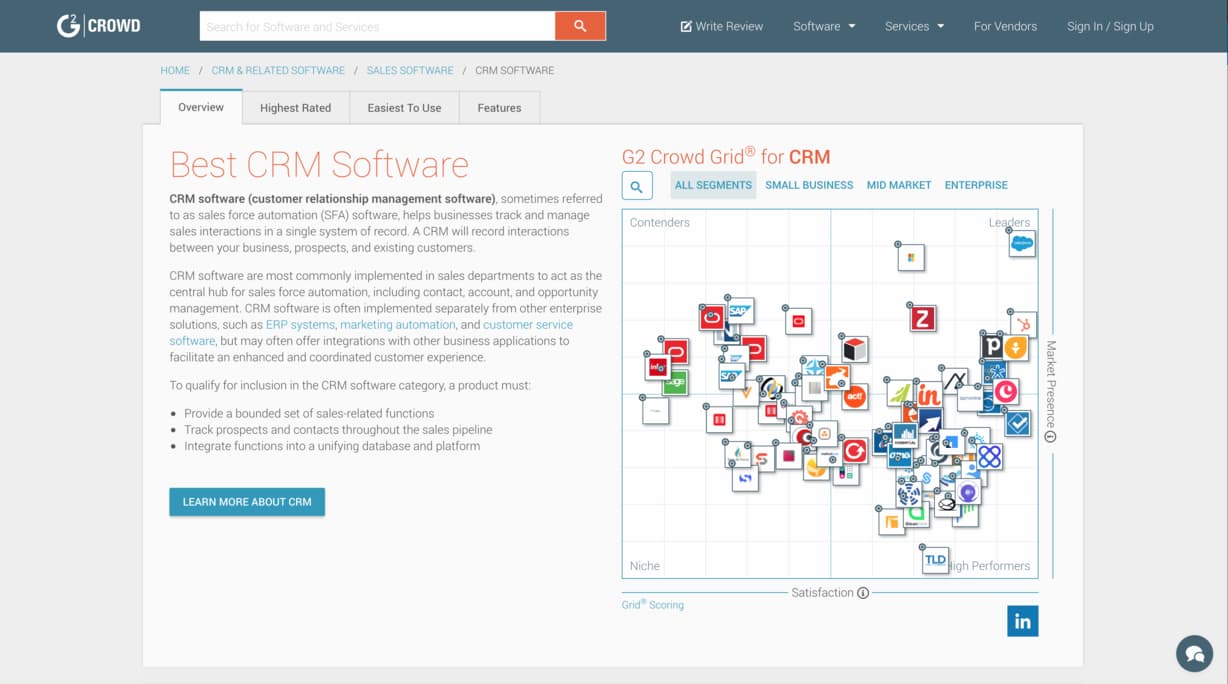Share via the LinkedIn icon
Image resolution: width=1228 pixels, height=684 pixels.
[x=1022, y=621]
